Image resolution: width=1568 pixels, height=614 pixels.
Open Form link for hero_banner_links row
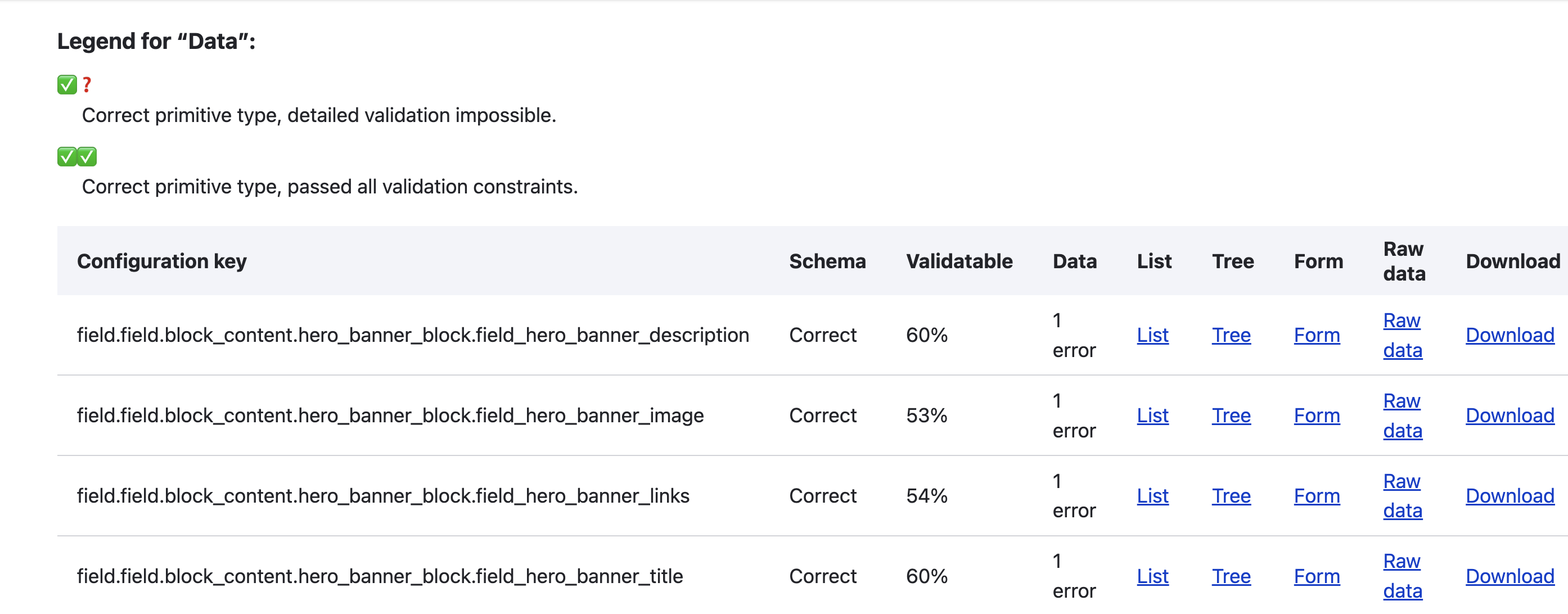[x=1317, y=495]
